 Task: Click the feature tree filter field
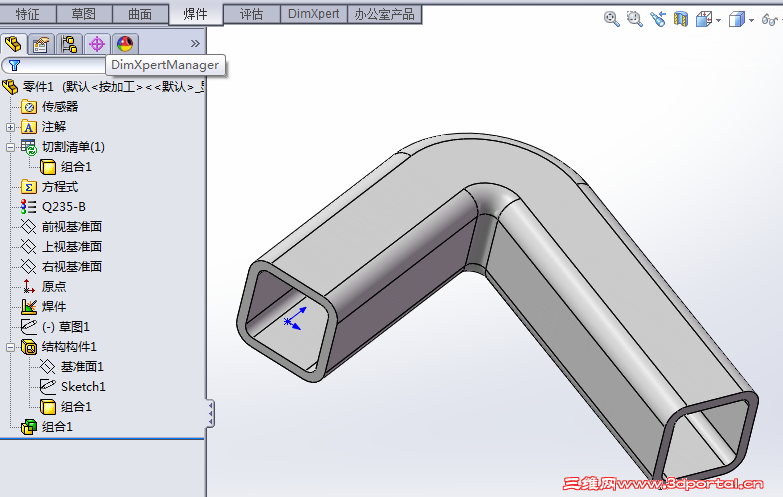pyautogui.click(x=55, y=65)
